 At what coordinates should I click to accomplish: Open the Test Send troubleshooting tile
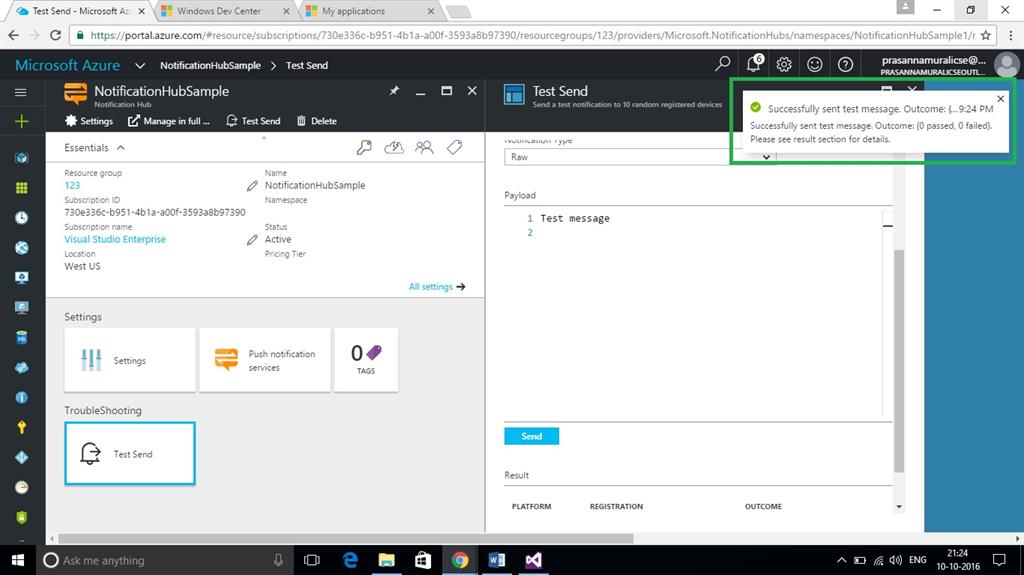click(130, 453)
